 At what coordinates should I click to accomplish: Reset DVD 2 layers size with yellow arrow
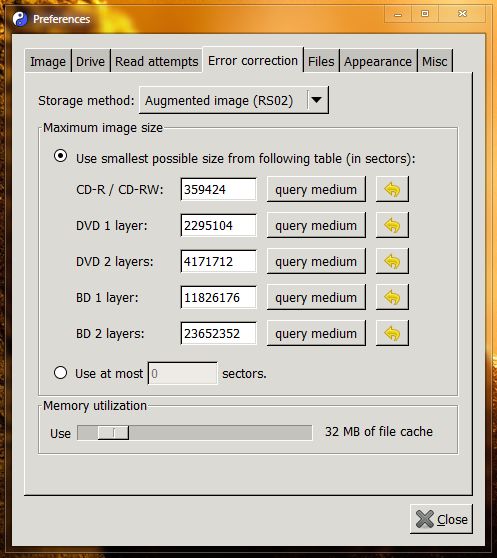[392, 261]
